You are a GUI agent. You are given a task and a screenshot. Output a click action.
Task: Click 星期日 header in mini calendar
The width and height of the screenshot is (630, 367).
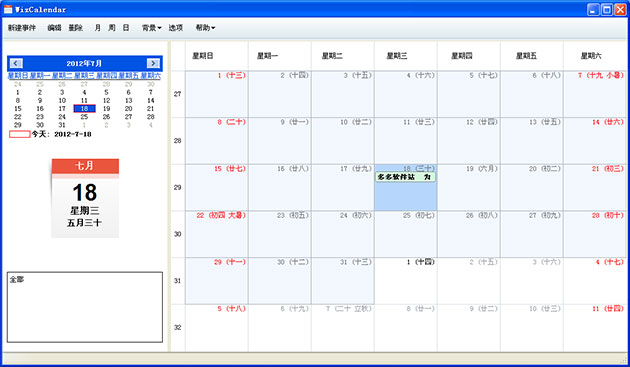[18, 76]
